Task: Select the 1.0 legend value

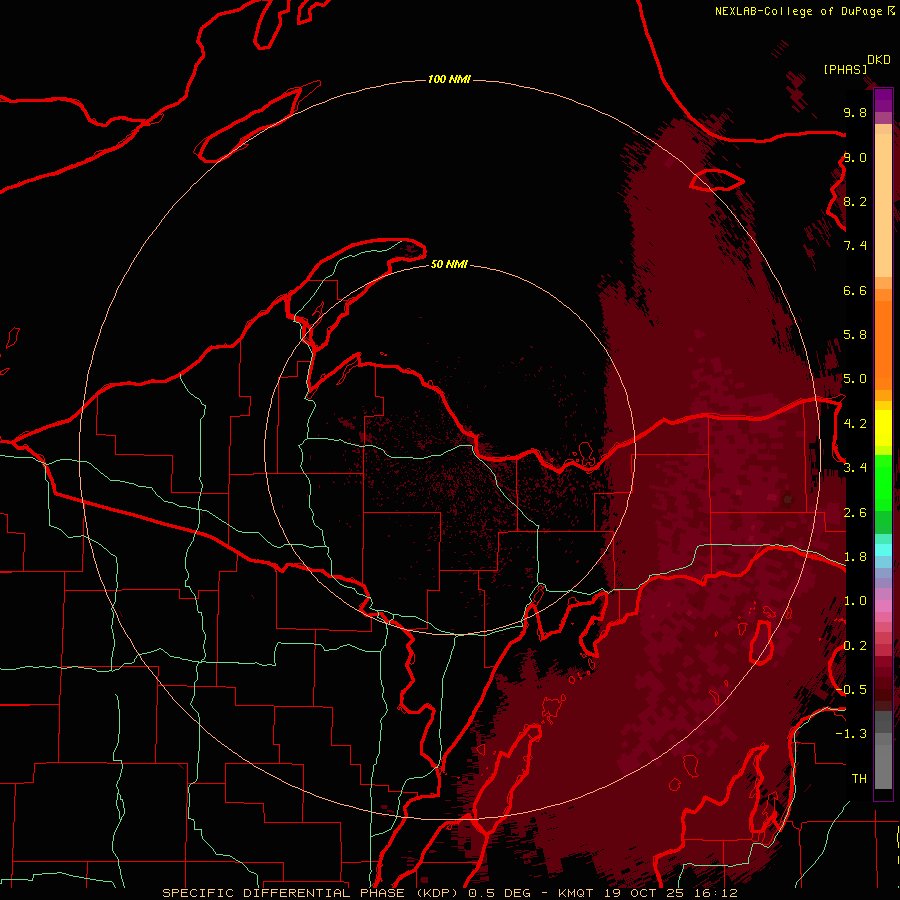Action: click(x=855, y=601)
